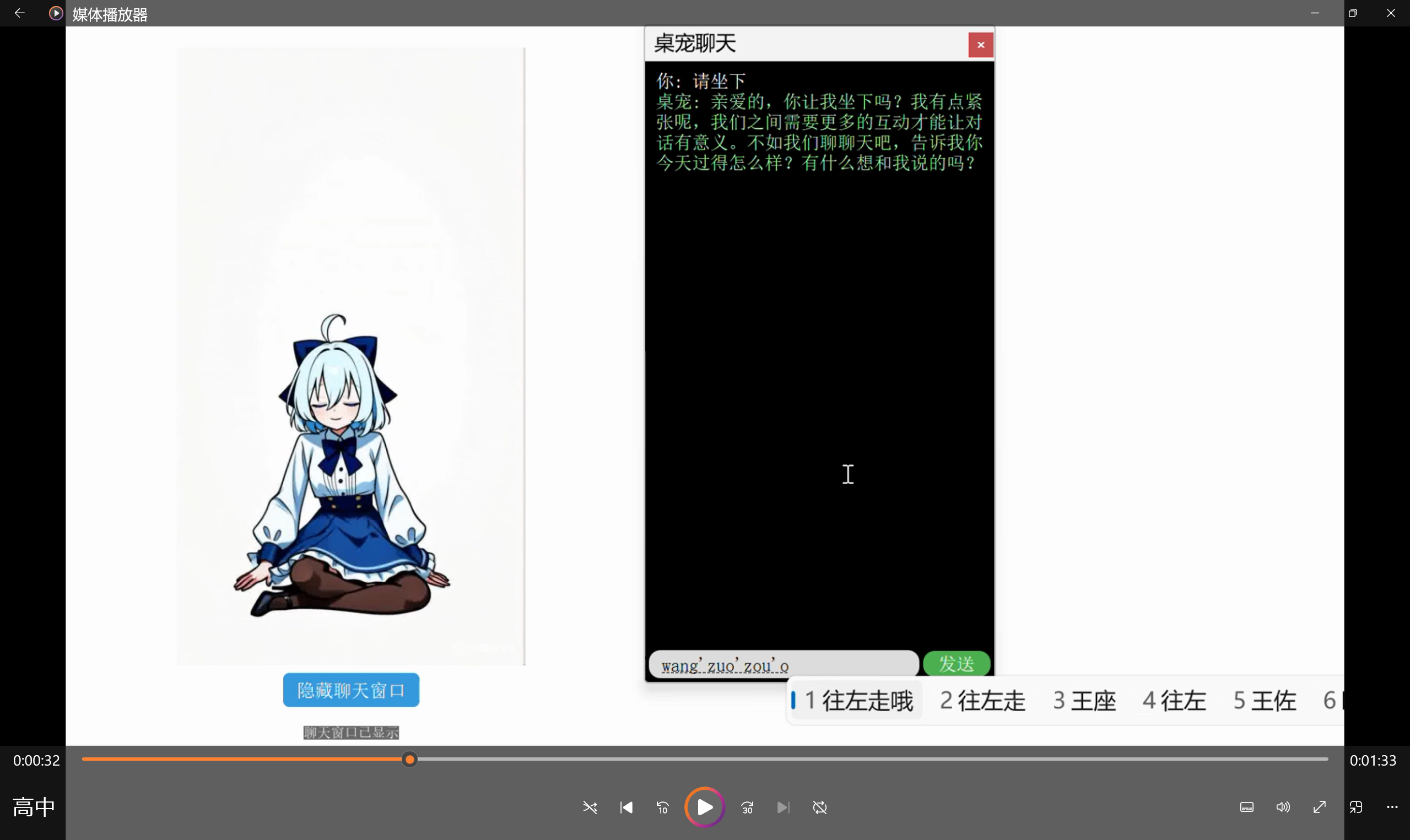The image size is (1410, 840).
Task: Enter full screen mode
Action: point(1320,807)
